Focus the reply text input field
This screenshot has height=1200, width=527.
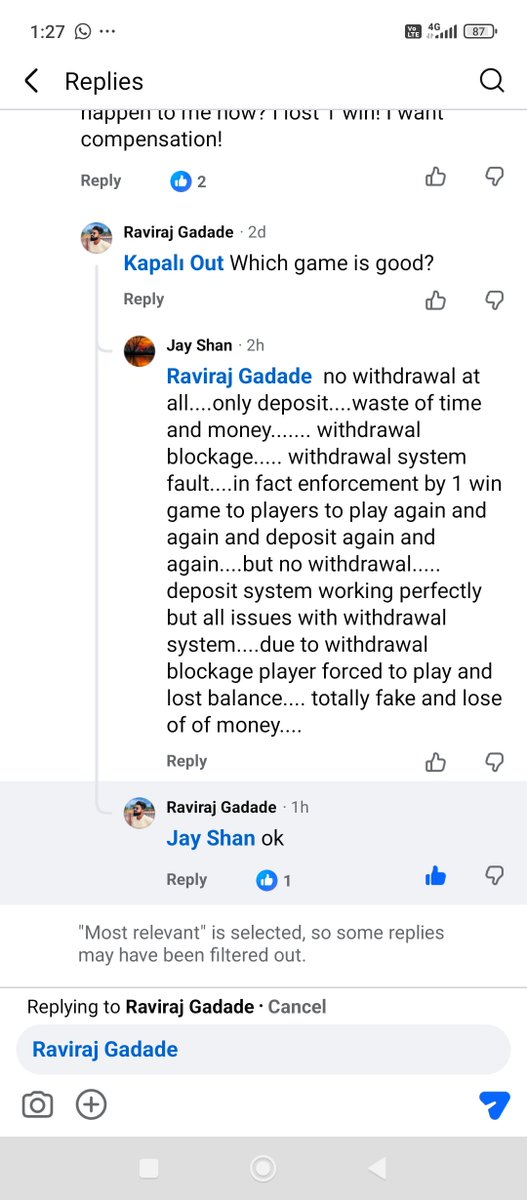click(x=263, y=1049)
